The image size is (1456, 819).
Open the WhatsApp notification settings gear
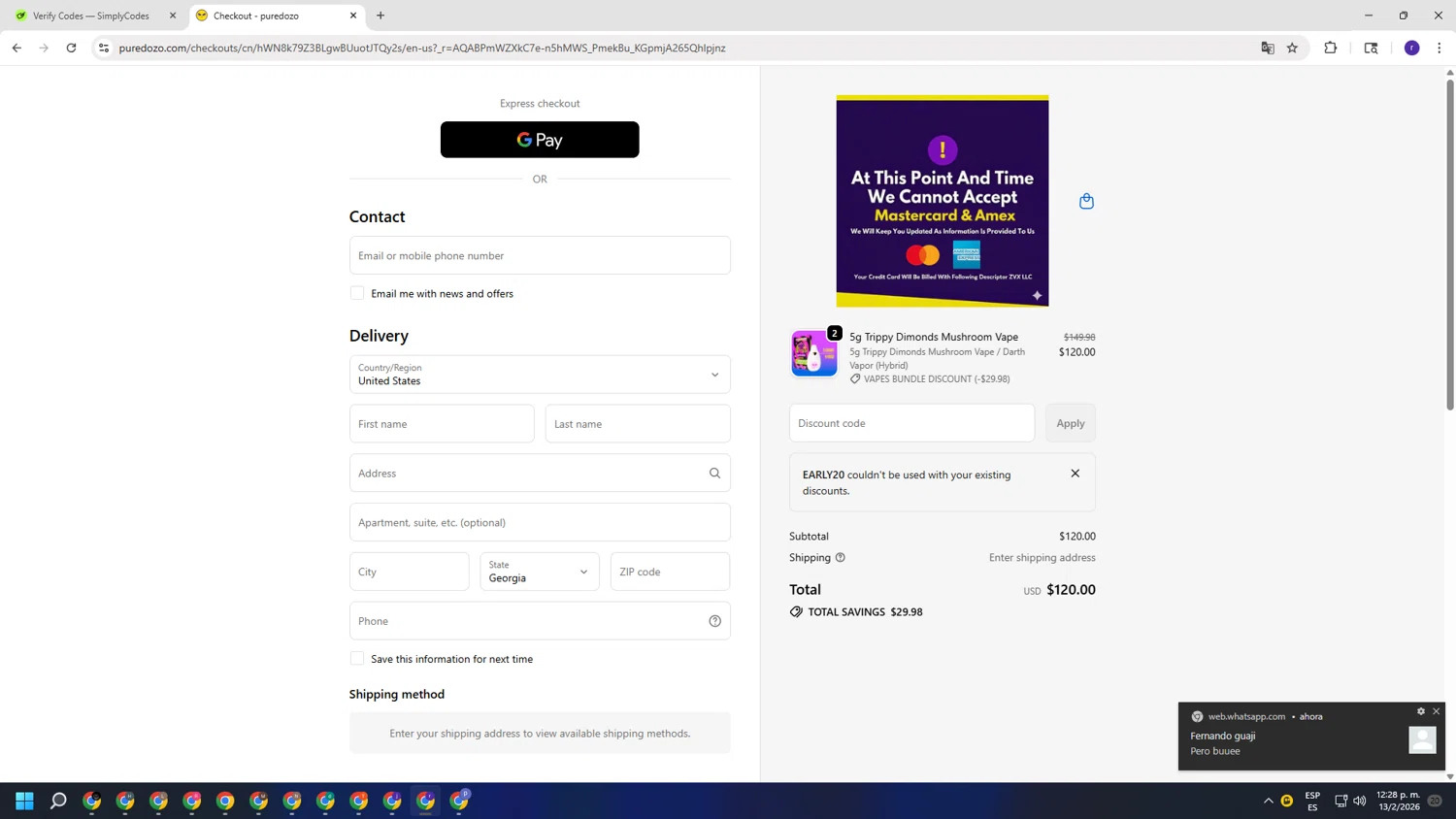pyautogui.click(x=1421, y=711)
